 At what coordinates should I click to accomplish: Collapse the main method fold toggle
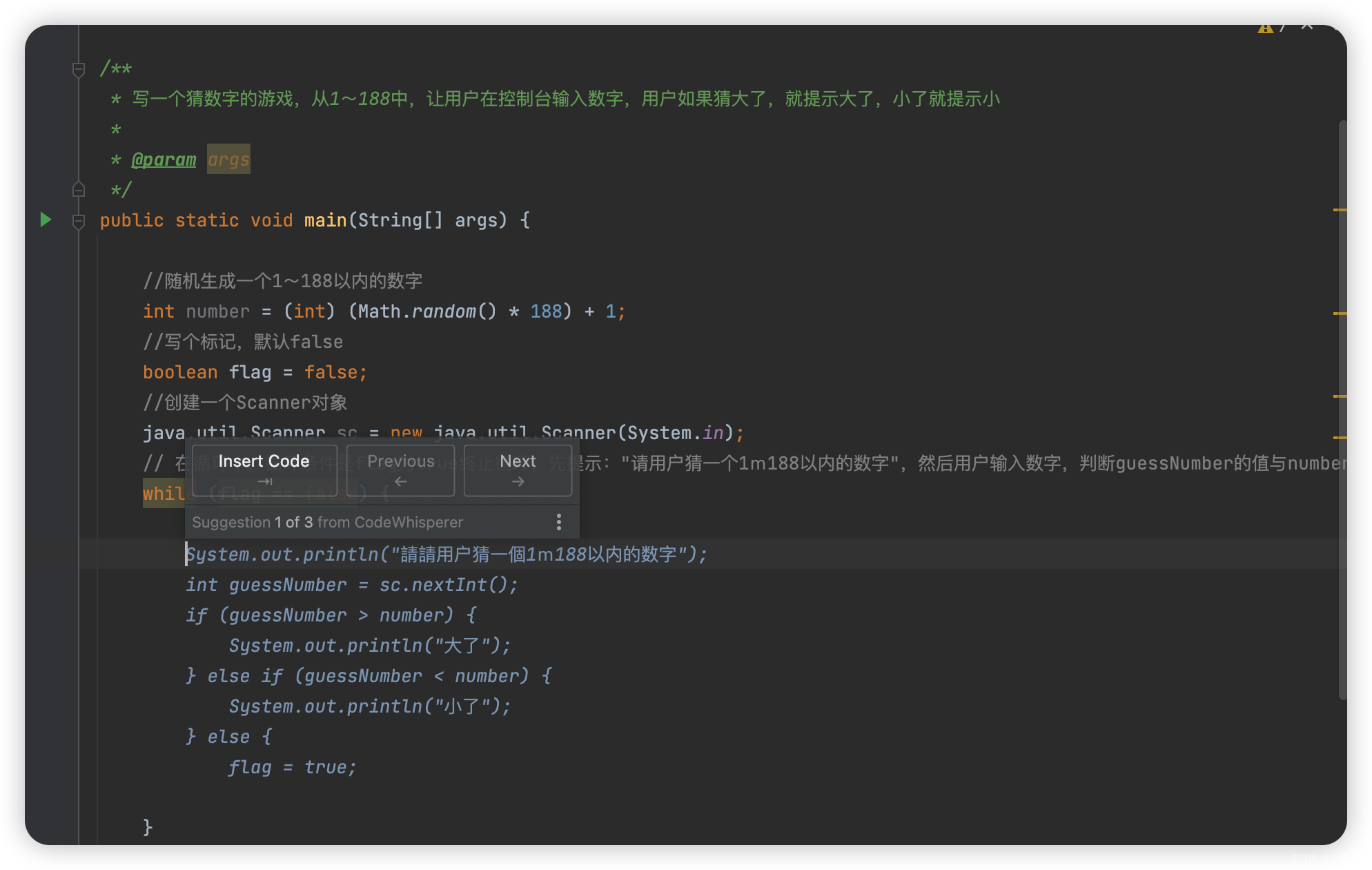tap(79, 221)
